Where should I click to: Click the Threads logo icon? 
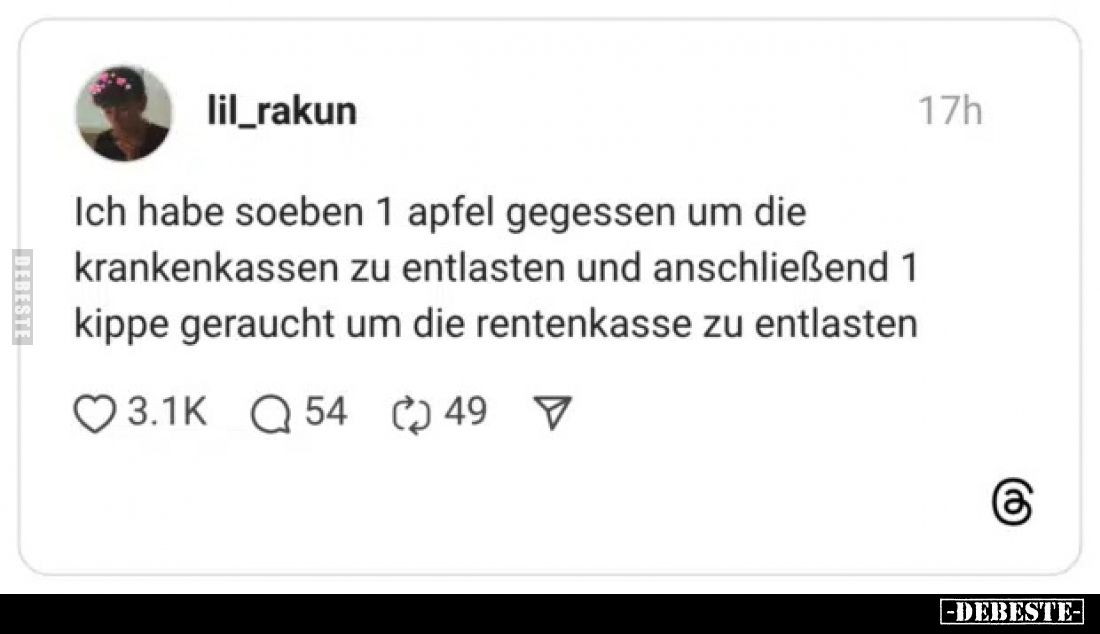(x=1013, y=505)
